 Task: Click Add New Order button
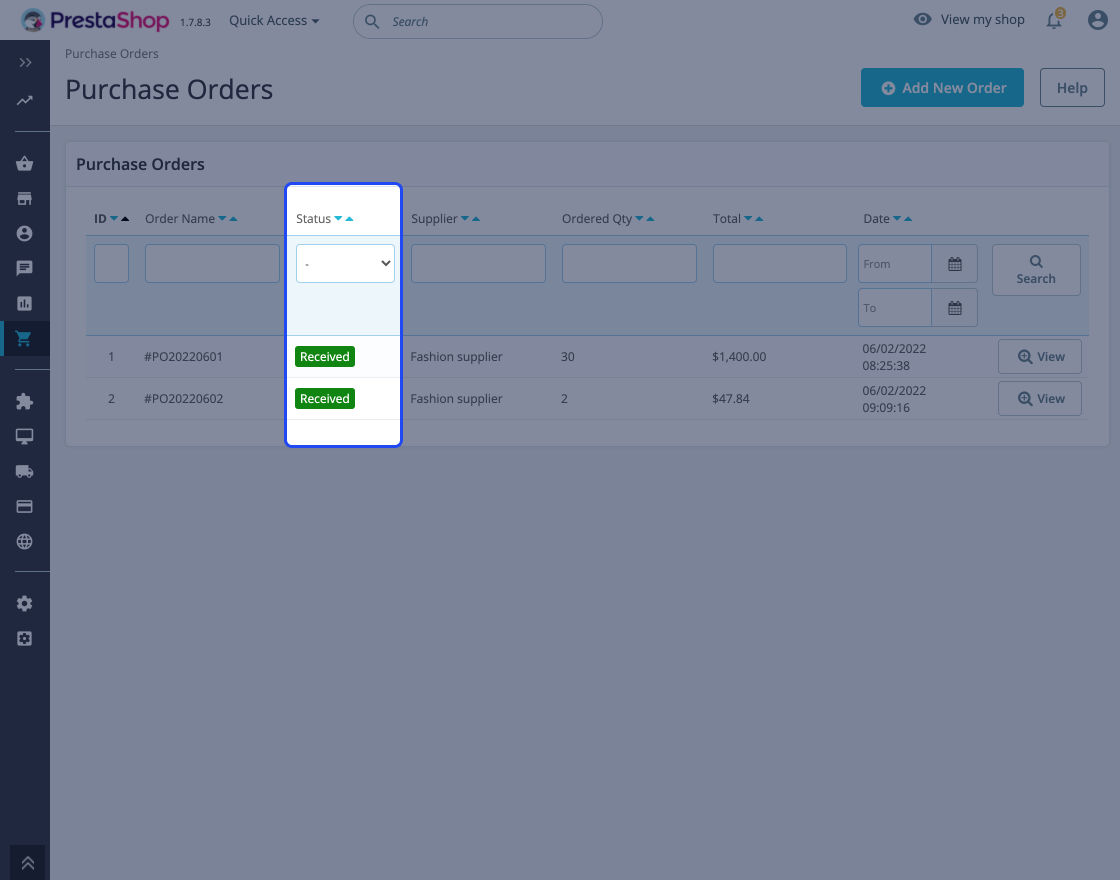tap(942, 88)
